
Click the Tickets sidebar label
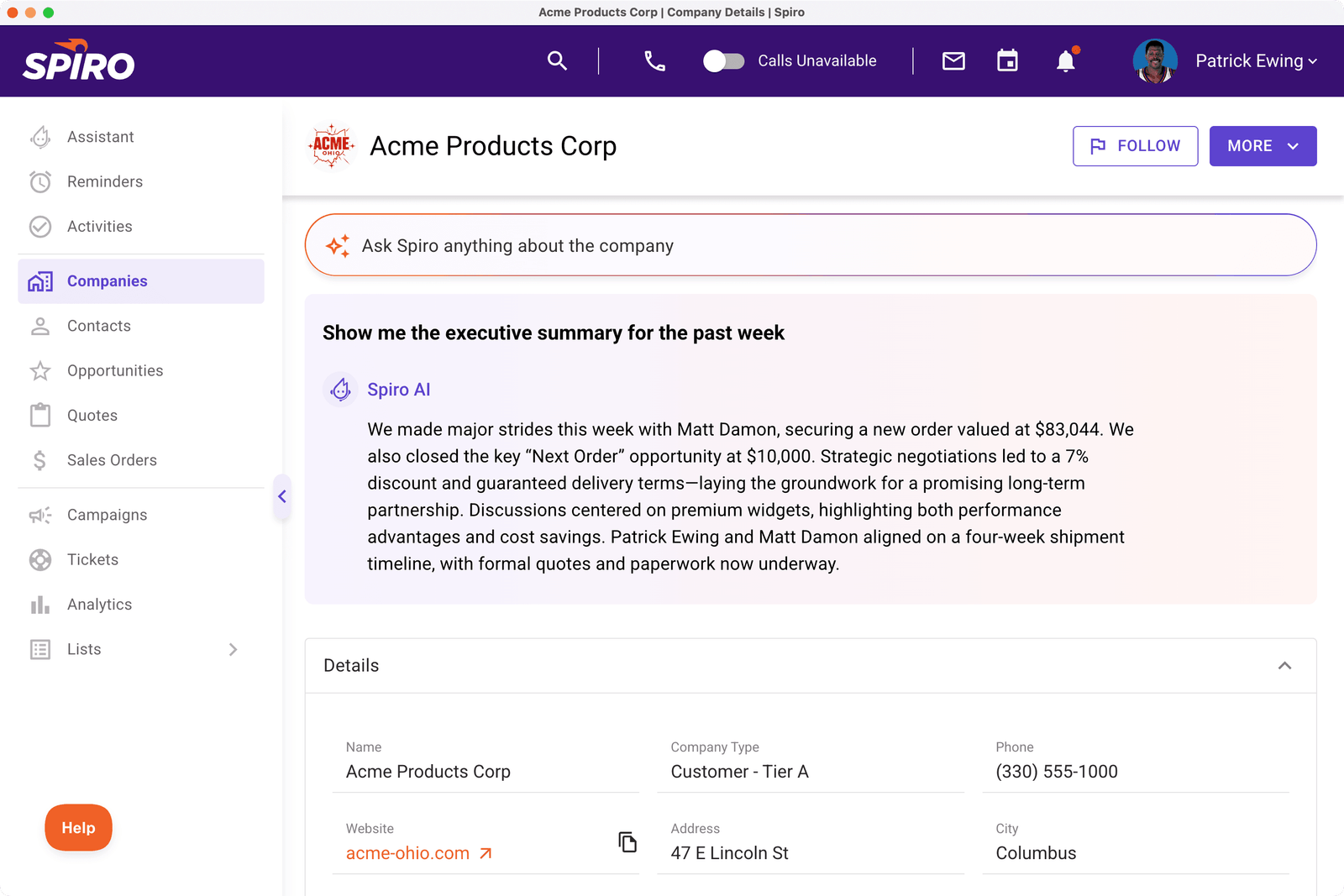pyautogui.click(x=92, y=560)
